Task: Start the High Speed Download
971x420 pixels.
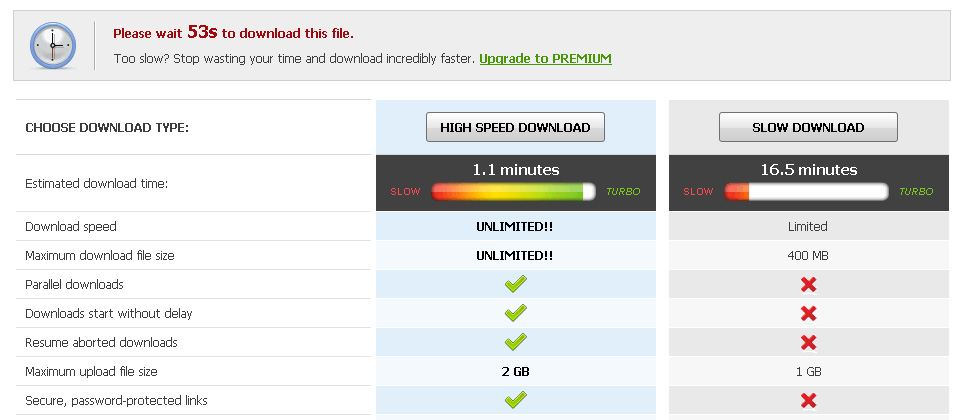Action: (515, 127)
